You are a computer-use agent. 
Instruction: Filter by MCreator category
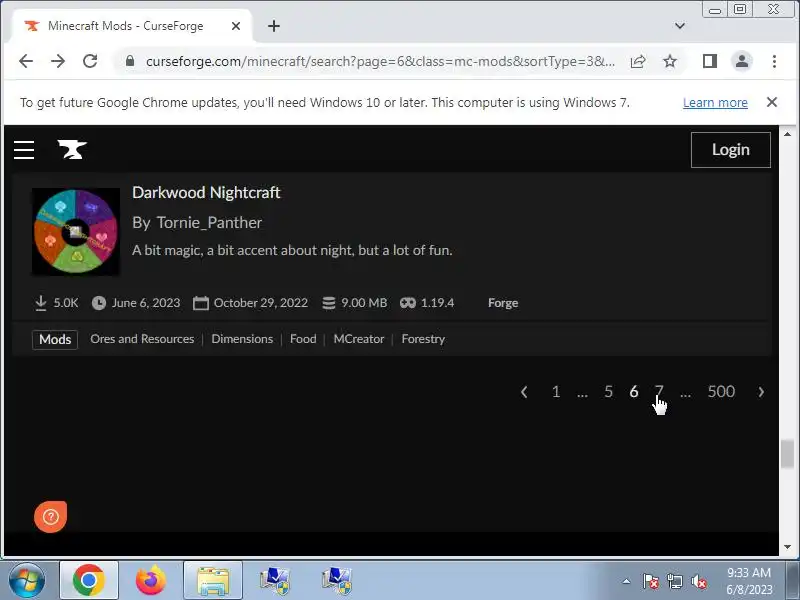click(359, 339)
